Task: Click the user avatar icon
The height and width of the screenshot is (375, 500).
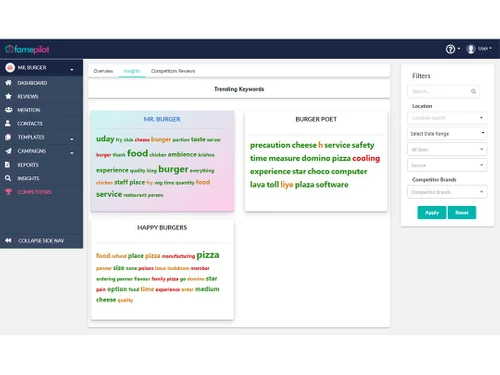Action: tap(471, 49)
